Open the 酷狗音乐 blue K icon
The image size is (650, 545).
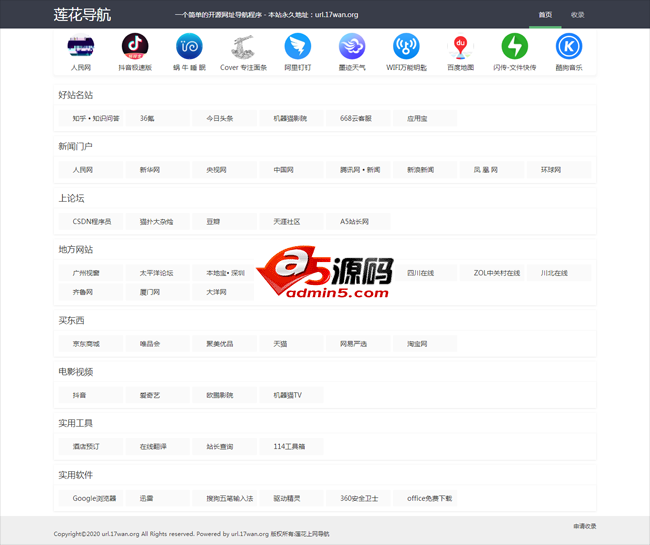point(569,46)
